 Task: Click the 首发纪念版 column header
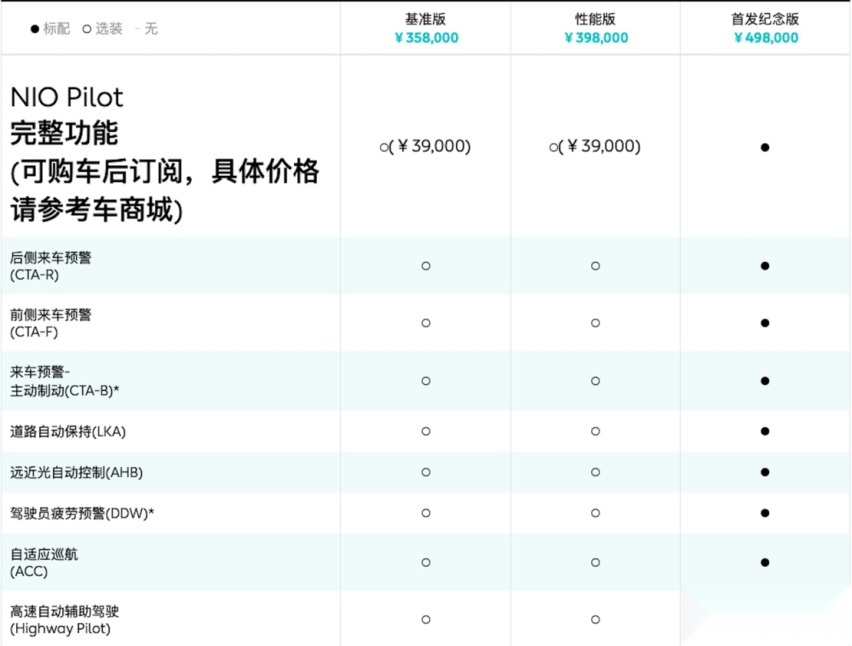(765, 19)
